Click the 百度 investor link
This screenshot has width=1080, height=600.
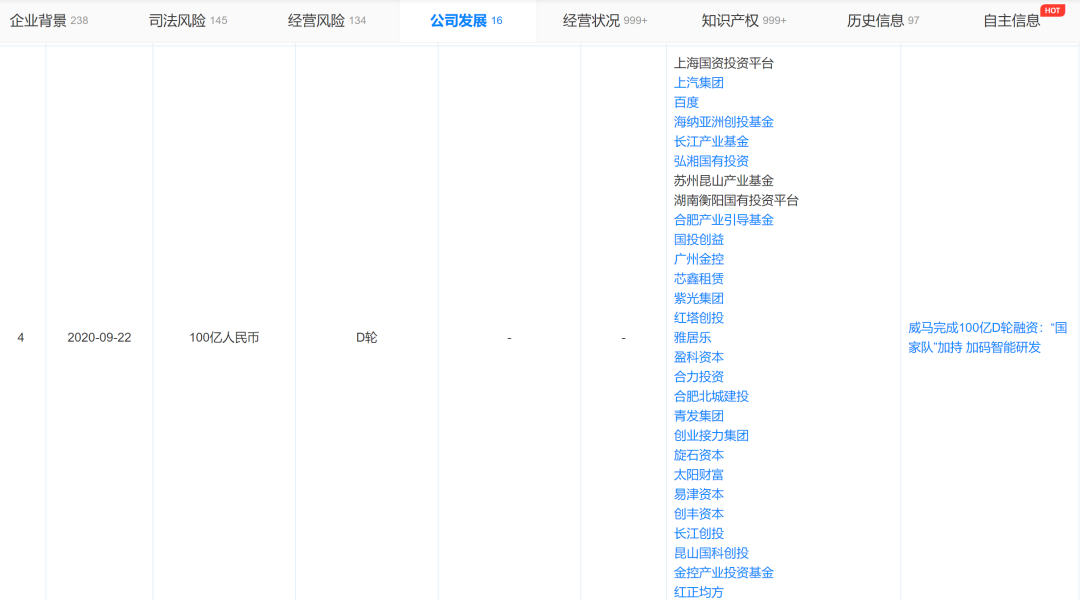click(686, 102)
